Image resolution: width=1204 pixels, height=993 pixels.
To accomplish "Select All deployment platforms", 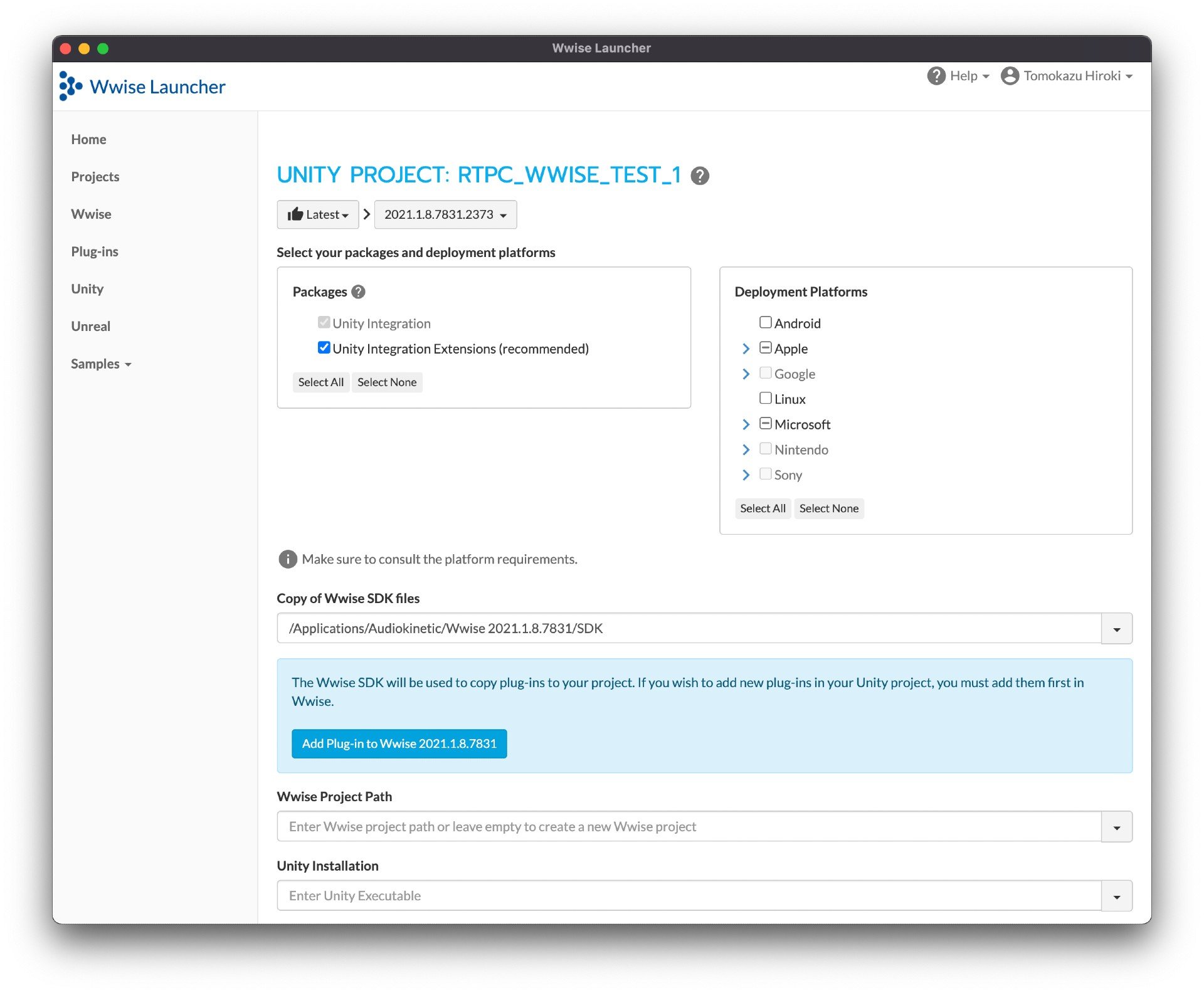I will tap(763, 508).
